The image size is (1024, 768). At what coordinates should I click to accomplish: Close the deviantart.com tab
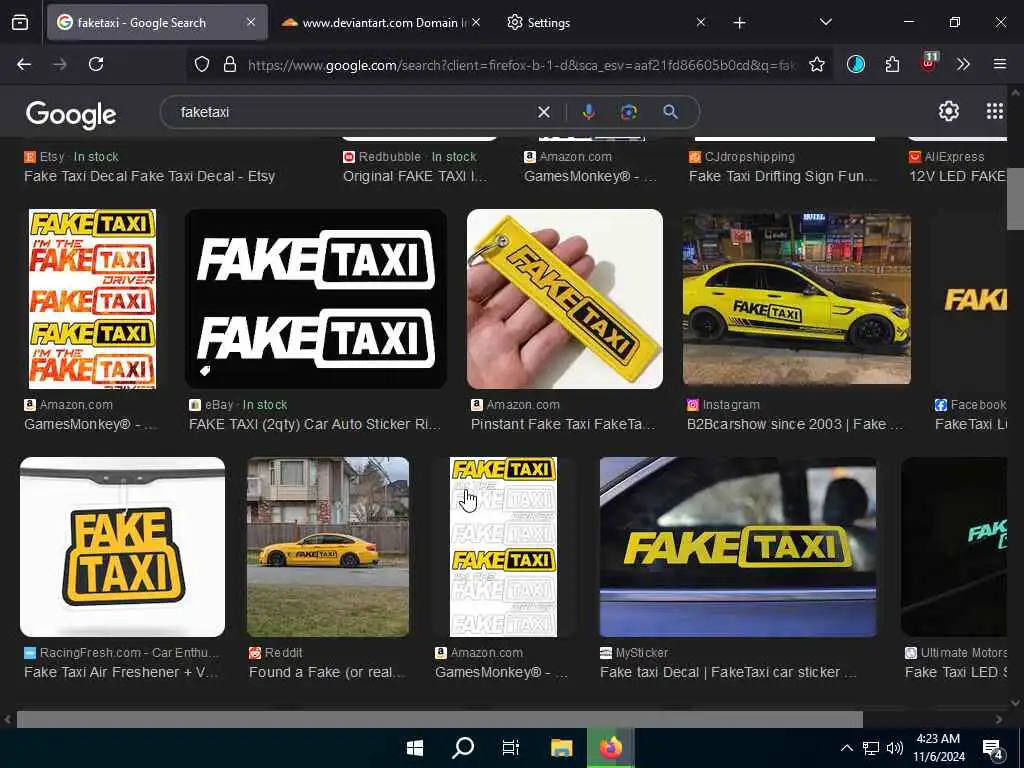pos(475,22)
